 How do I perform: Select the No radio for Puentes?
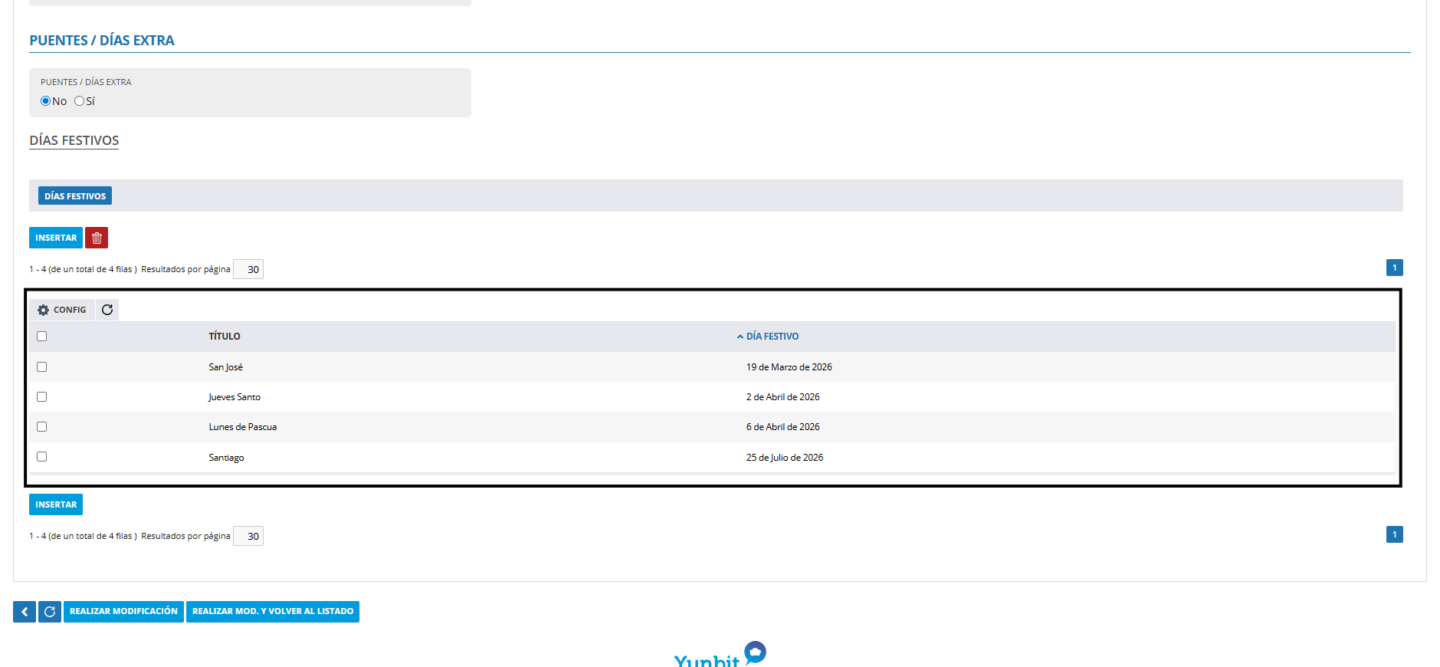coord(45,101)
